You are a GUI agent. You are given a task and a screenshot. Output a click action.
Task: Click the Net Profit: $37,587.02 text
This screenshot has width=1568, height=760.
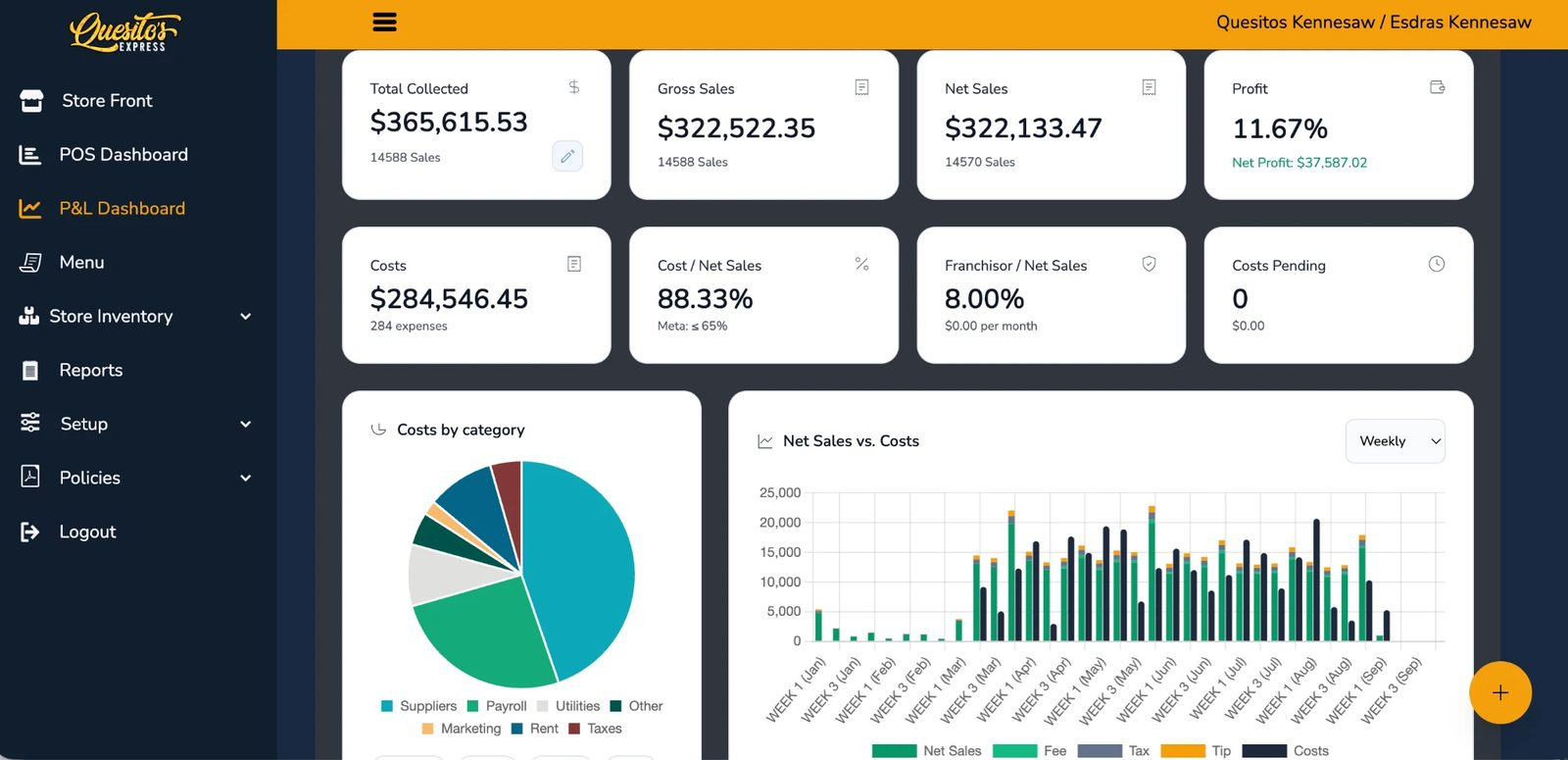[x=1299, y=163]
